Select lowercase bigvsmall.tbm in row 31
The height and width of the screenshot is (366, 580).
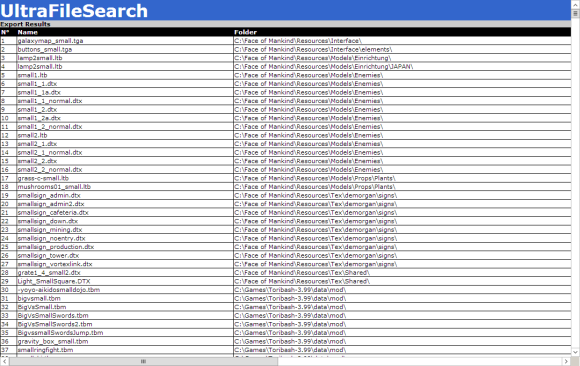point(39,298)
